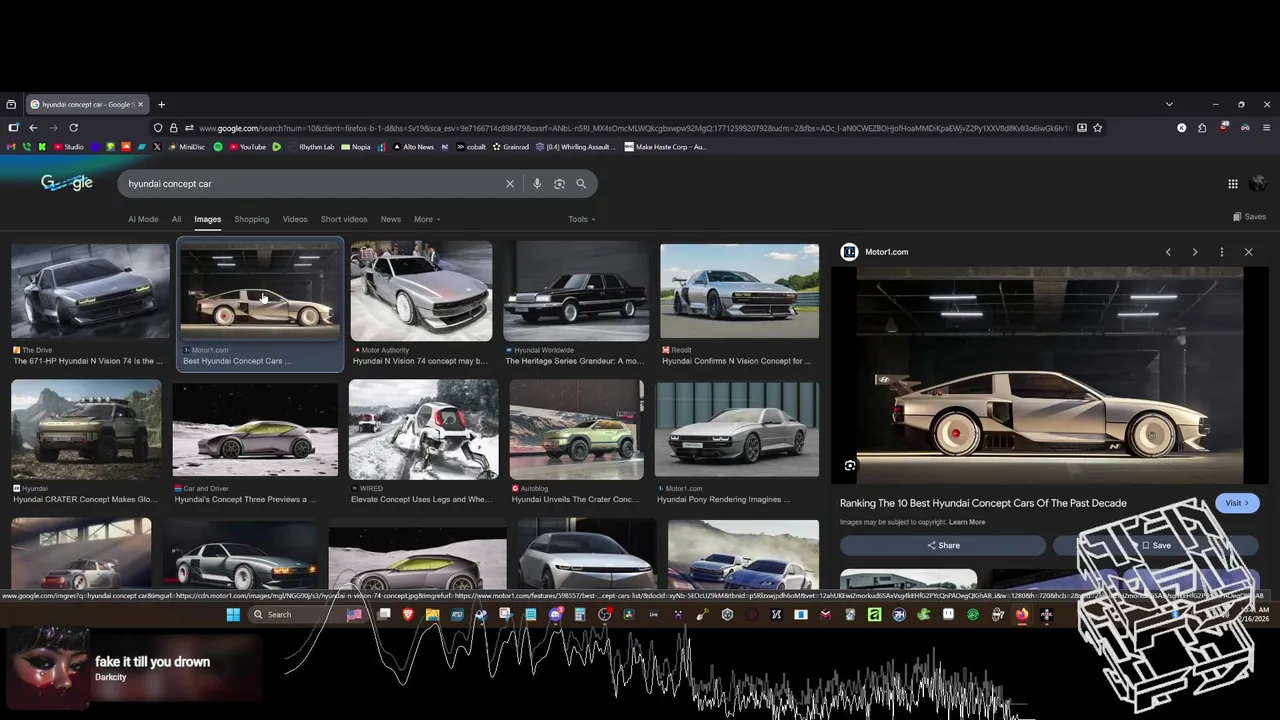
Task: Show next image in preview panel
Action: [x=1195, y=252]
